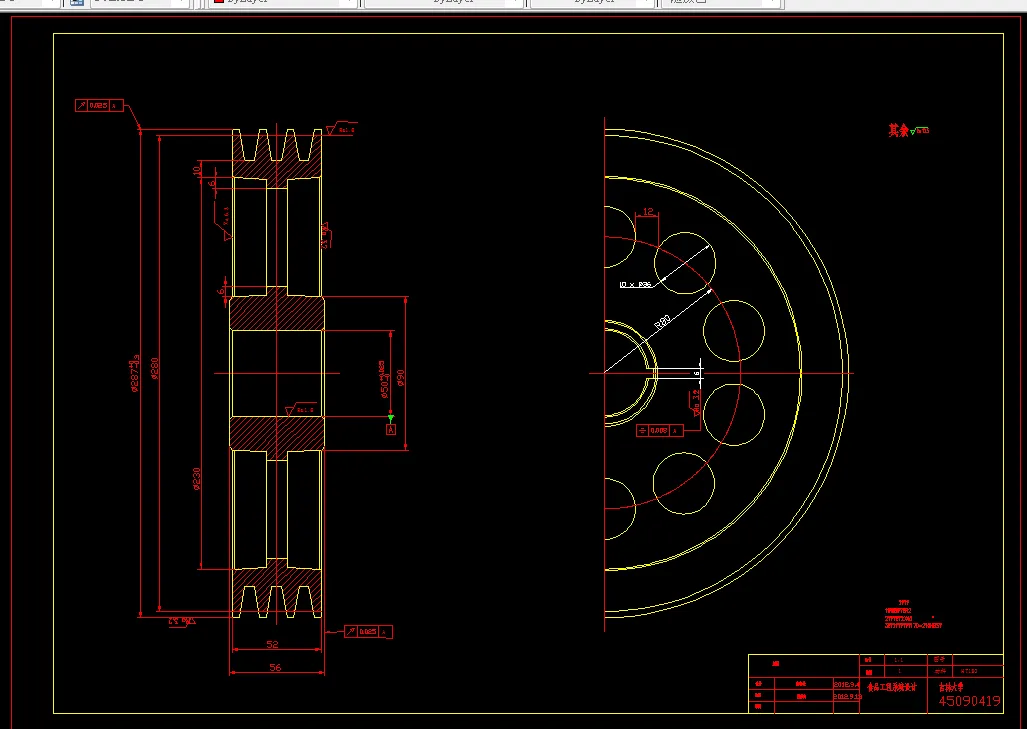This screenshot has width=1027, height=729.
Task: Select the ø90 hub diameter dimension text
Action: (x=400, y=378)
